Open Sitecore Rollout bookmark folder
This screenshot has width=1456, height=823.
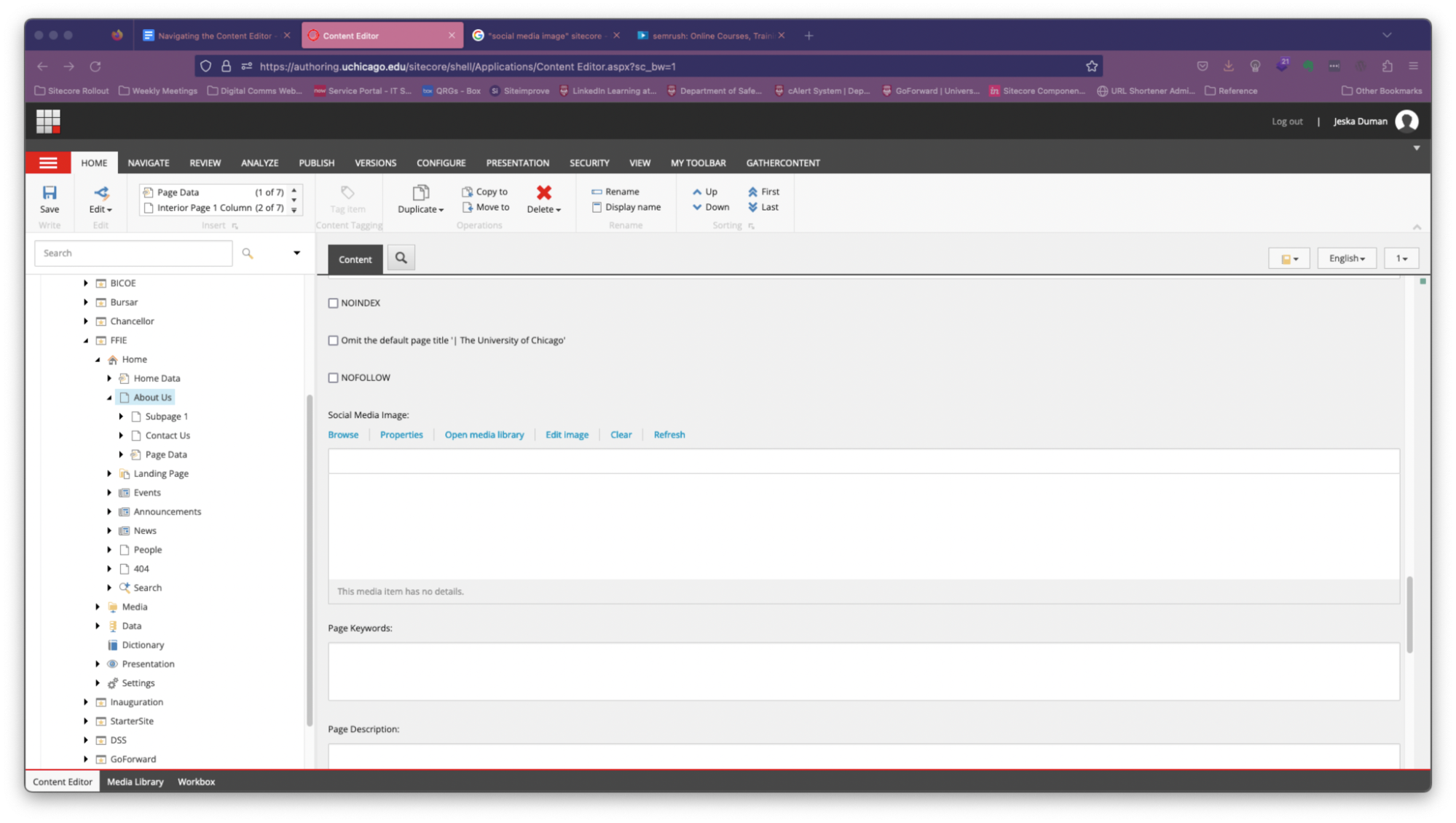(x=71, y=91)
